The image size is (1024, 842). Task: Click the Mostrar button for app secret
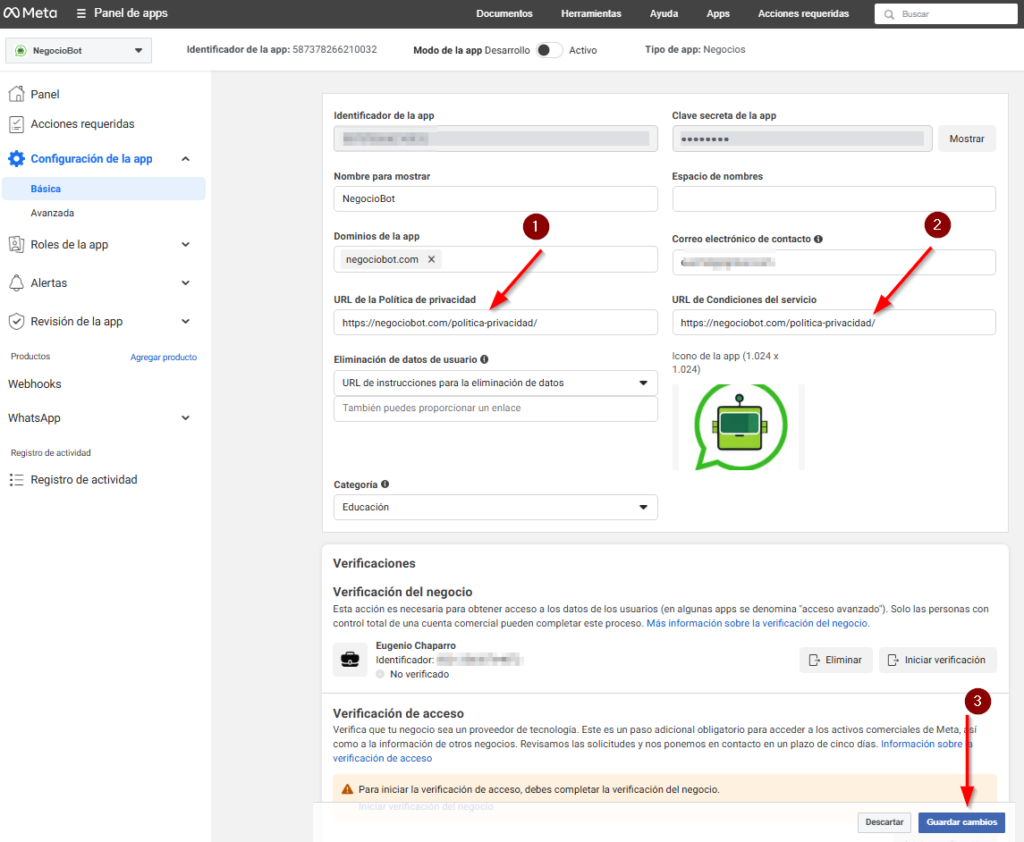tap(967, 138)
